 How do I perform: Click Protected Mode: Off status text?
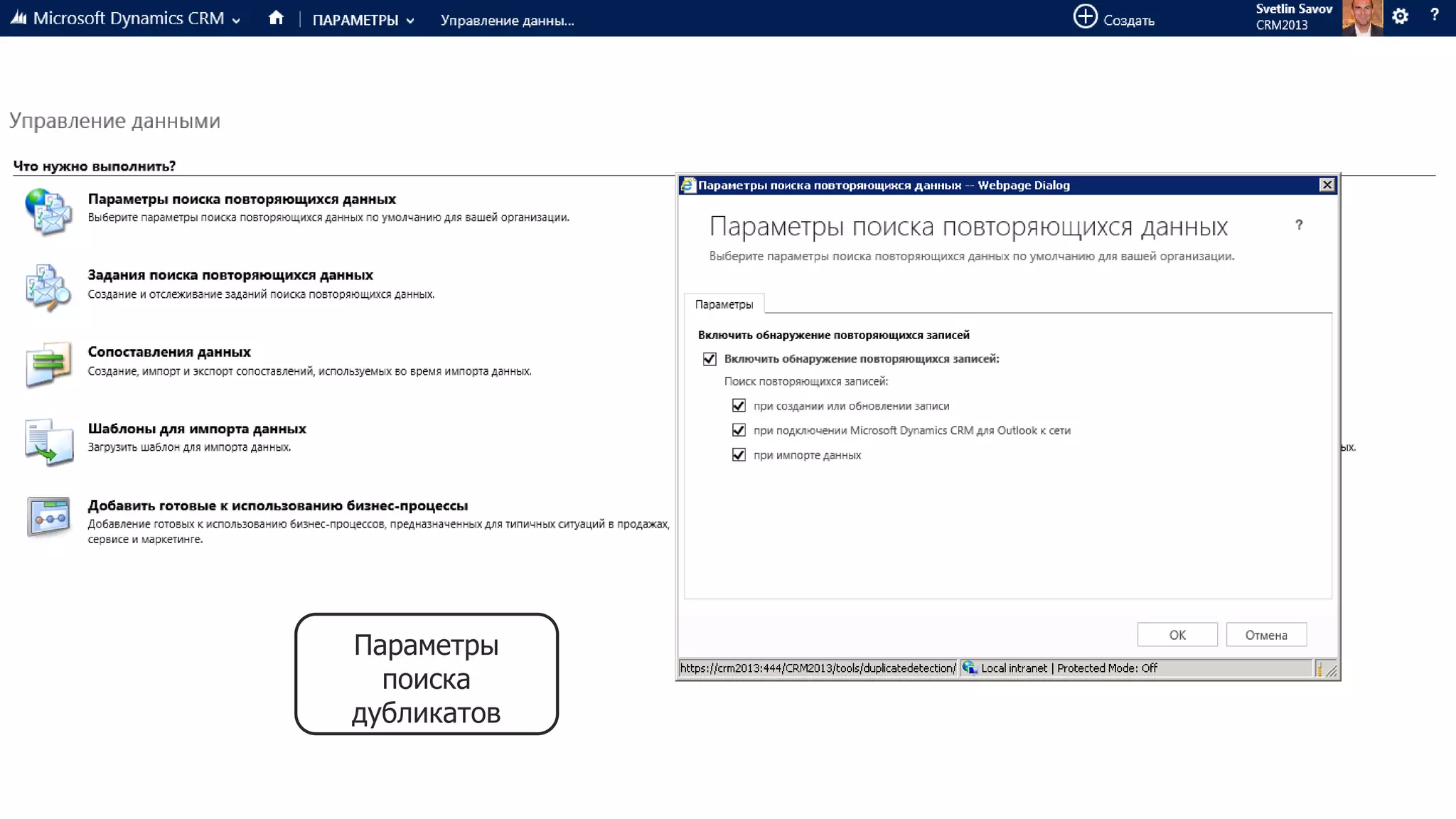pos(1107,668)
